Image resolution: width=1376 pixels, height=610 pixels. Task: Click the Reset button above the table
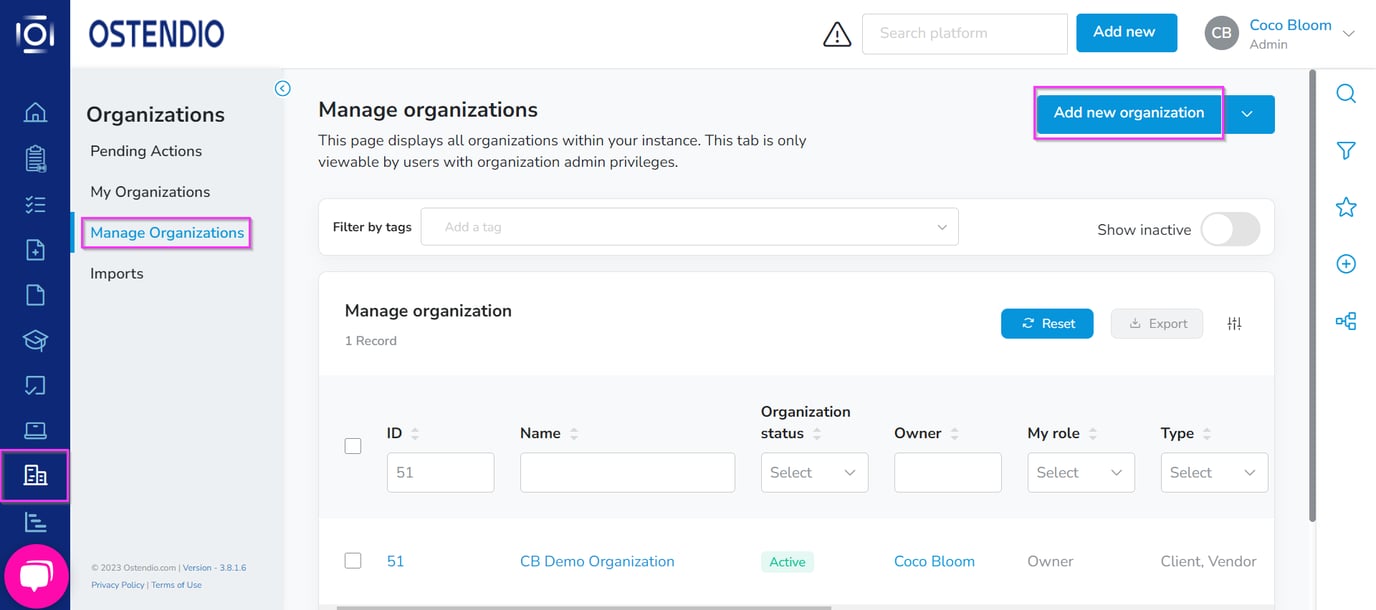[x=1047, y=323]
